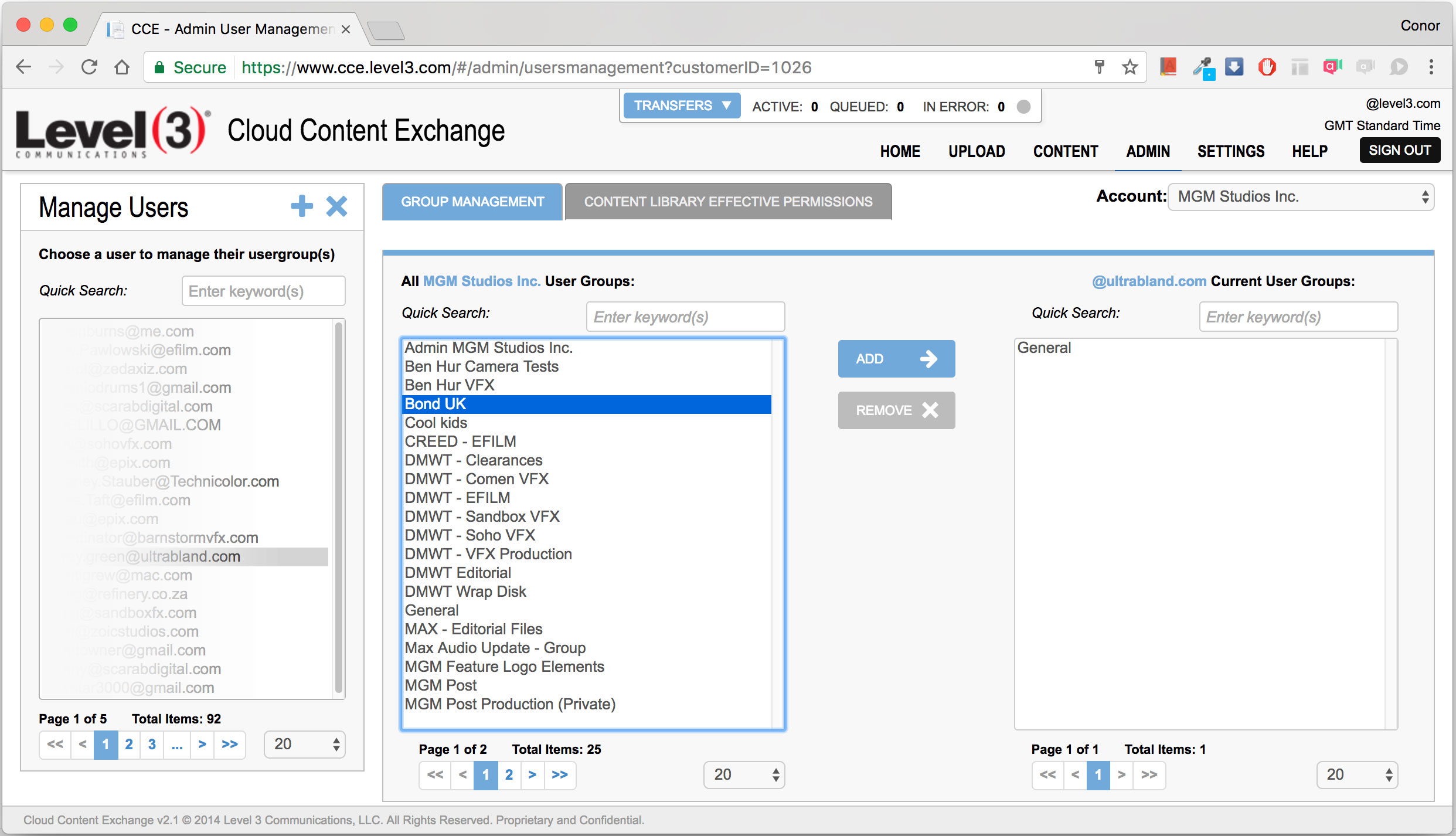
Task: Select Ben Hur VFX group
Action: point(587,385)
